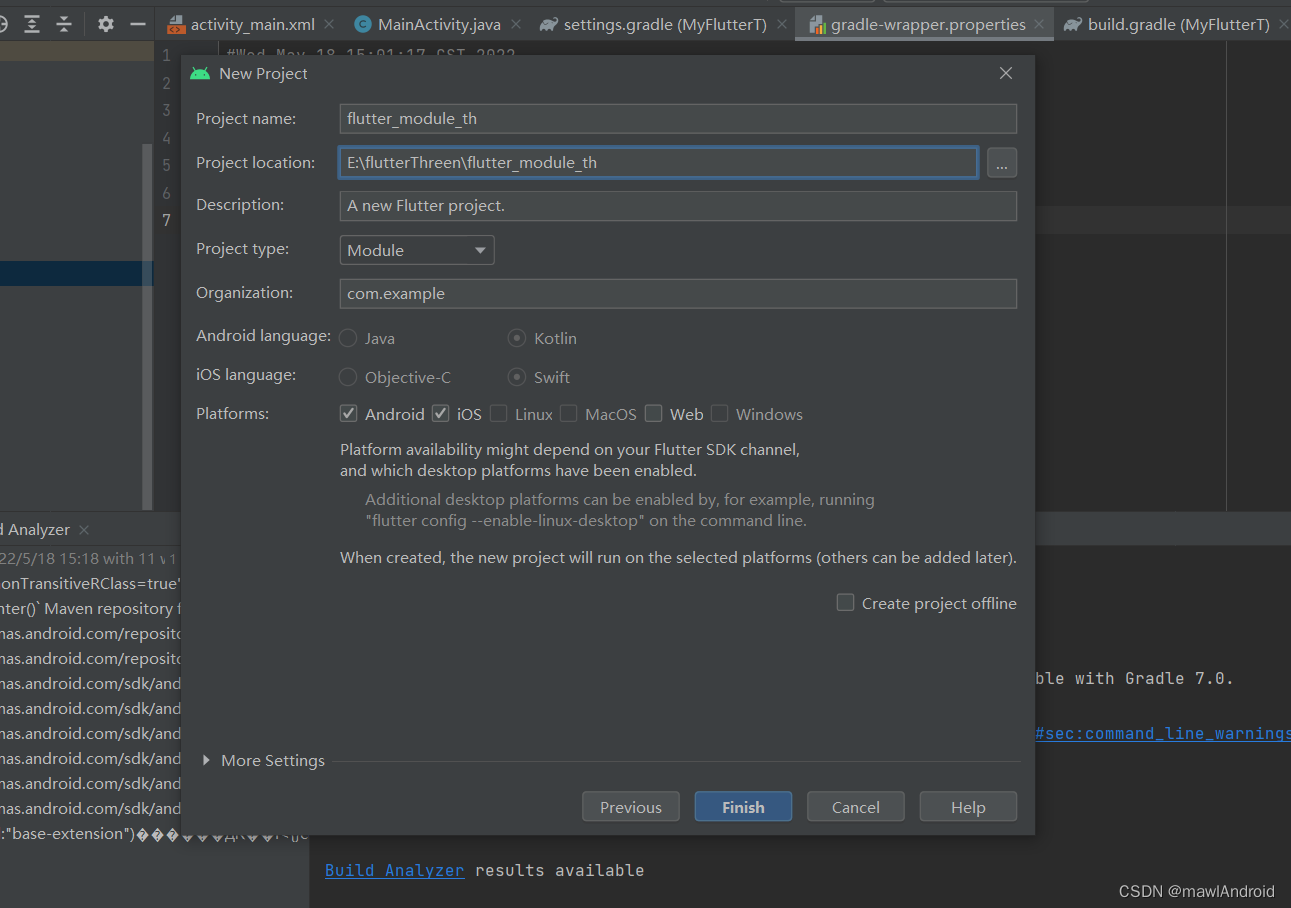Hide the project panel with minus icon
This screenshot has width=1291, height=908.
pyautogui.click(x=138, y=24)
